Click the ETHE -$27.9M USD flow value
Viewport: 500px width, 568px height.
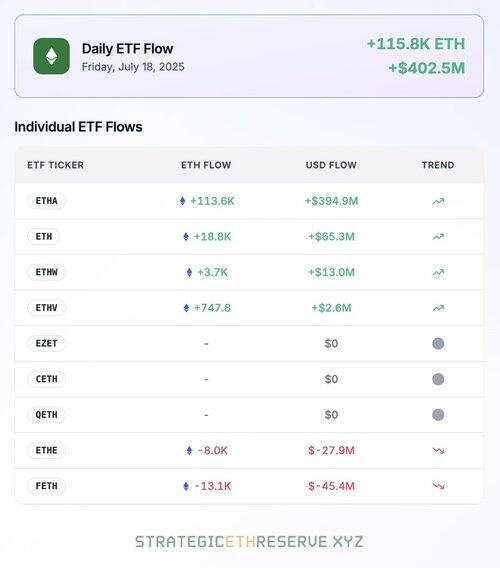point(331,451)
